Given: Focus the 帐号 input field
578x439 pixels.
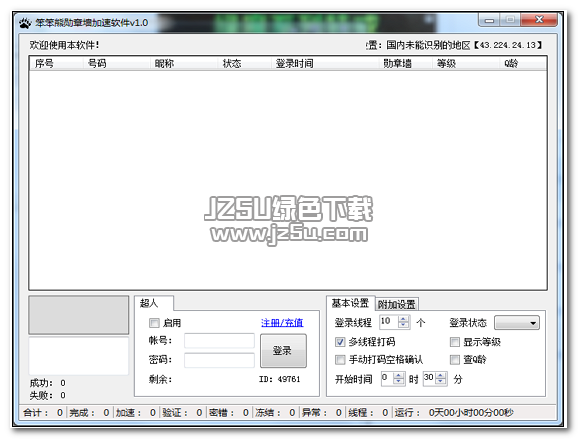Looking at the screenshot, I should [219, 341].
